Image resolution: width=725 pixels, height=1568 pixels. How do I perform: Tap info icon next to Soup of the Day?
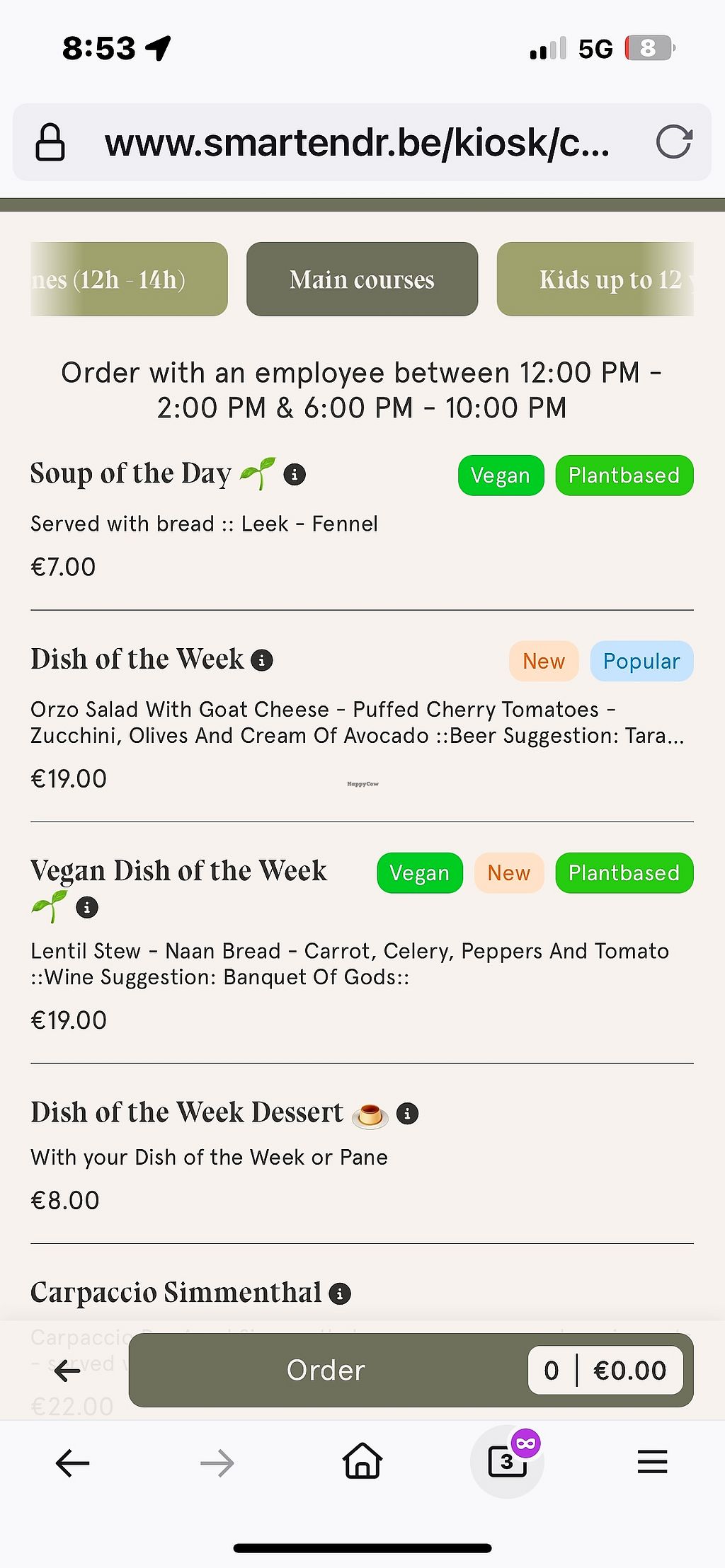click(x=295, y=474)
